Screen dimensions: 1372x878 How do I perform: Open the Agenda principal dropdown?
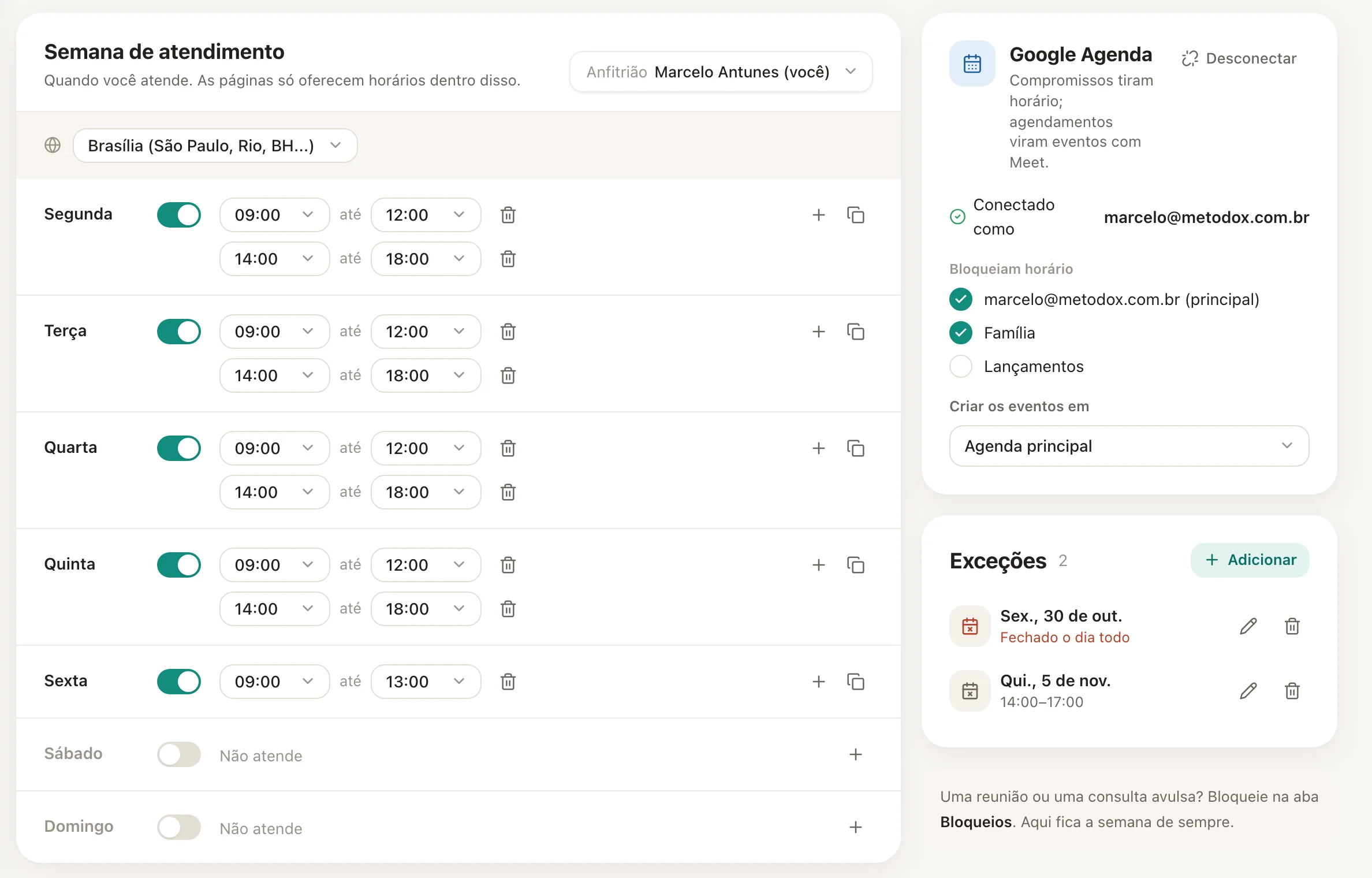[x=1129, y=446]
